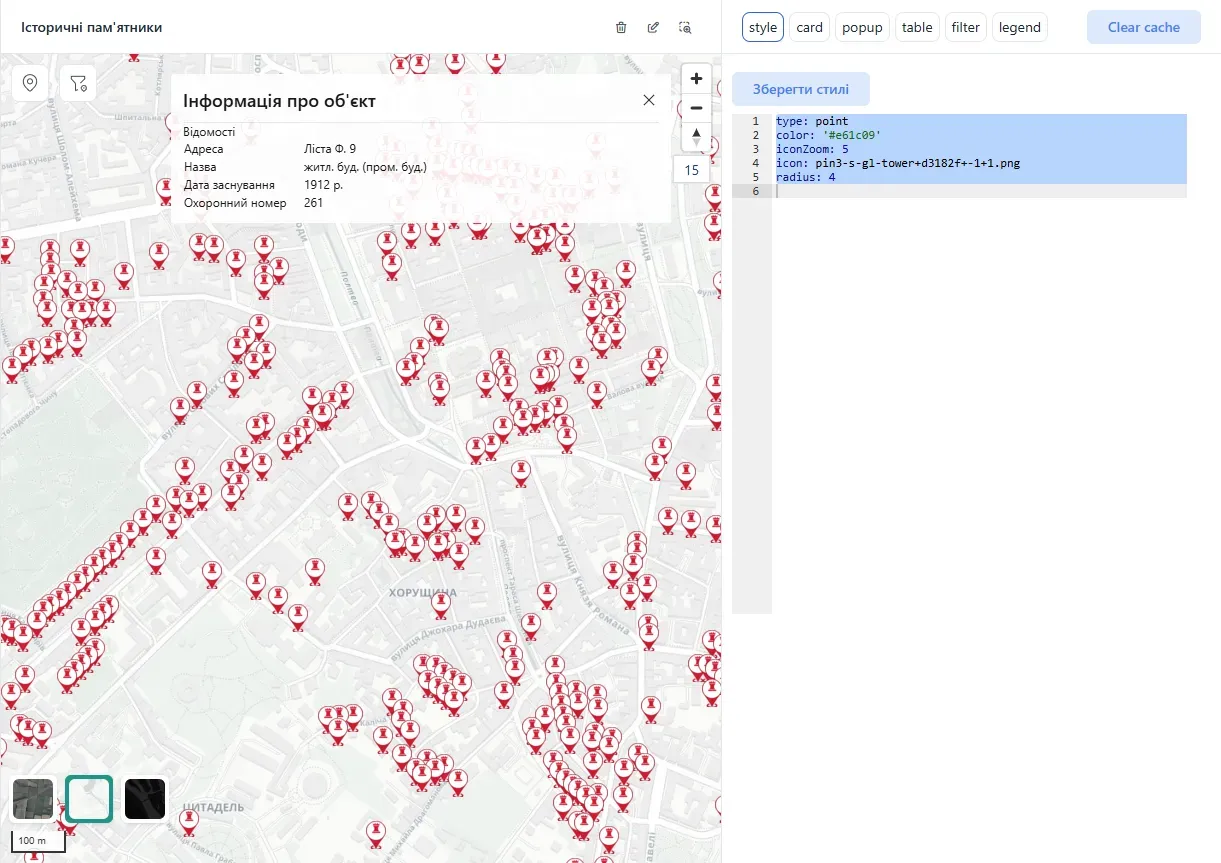Image resolution: width=1221 pixels, height=863 pixels.
Task: Zoom in the map with the plus button
Action: (697, 78)
